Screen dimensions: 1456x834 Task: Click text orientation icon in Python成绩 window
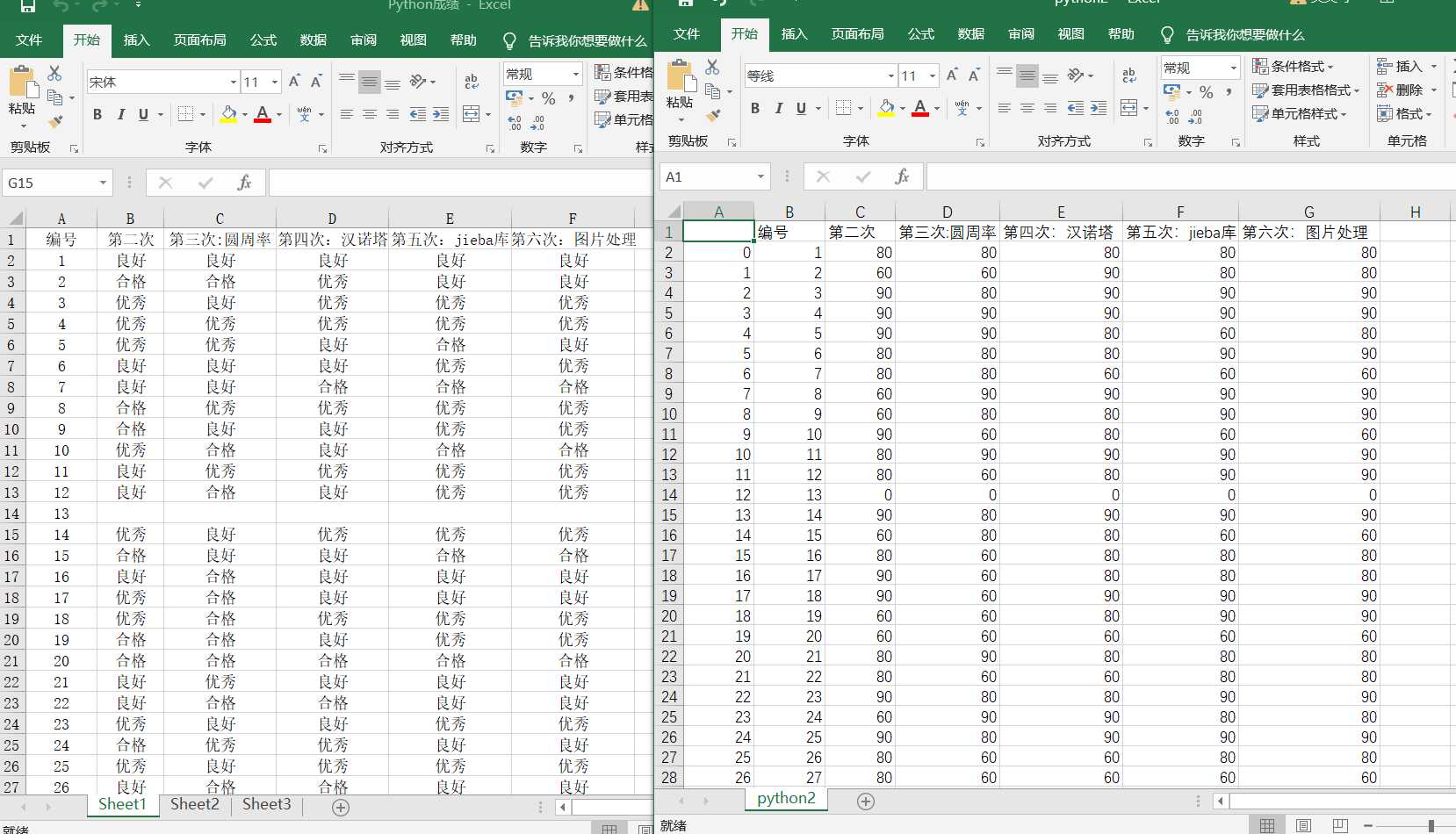tap(418, 82)
